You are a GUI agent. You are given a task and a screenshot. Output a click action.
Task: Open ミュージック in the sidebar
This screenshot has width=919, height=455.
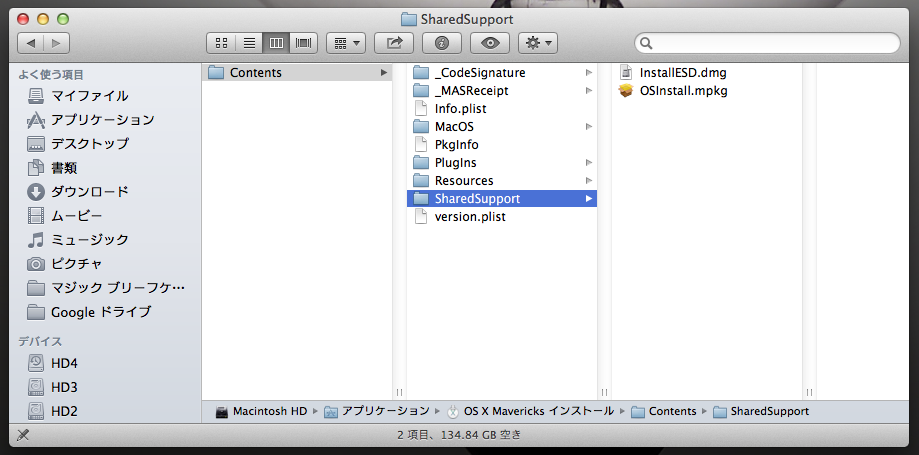[x=105, y=240]
